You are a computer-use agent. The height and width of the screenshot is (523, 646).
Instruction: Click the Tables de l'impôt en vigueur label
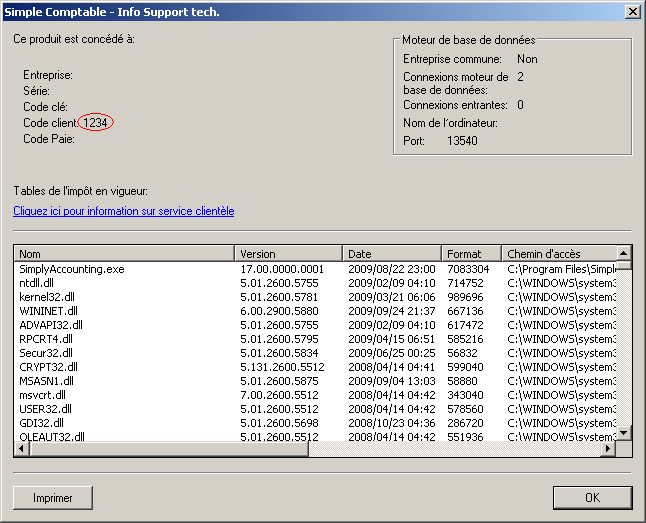(x=80, y=191)
